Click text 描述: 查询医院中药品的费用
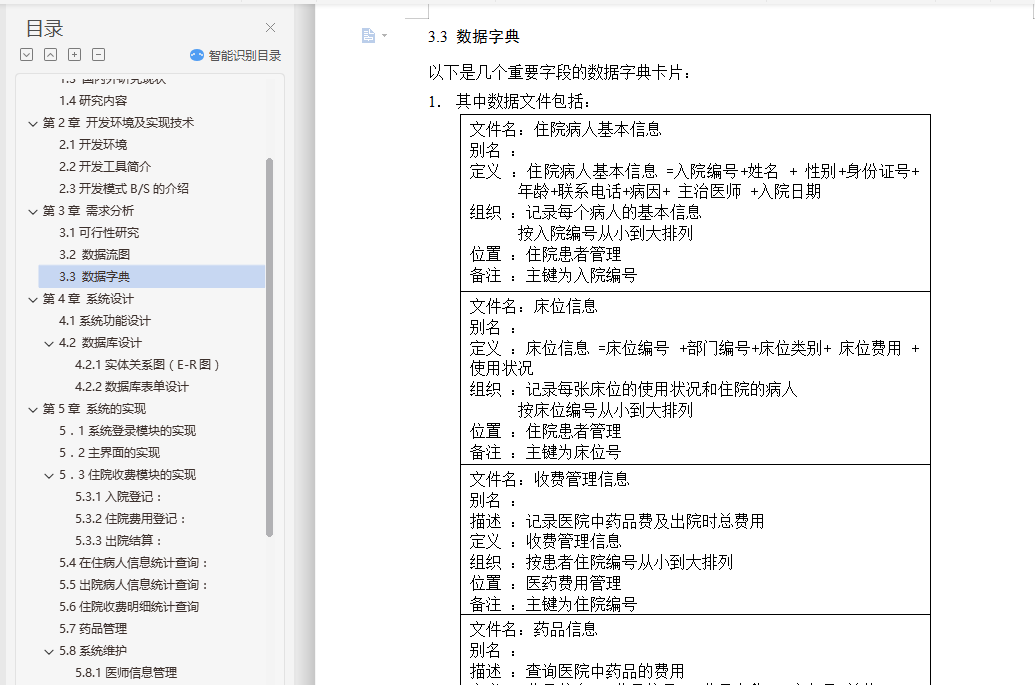 (x=577, y=672)
